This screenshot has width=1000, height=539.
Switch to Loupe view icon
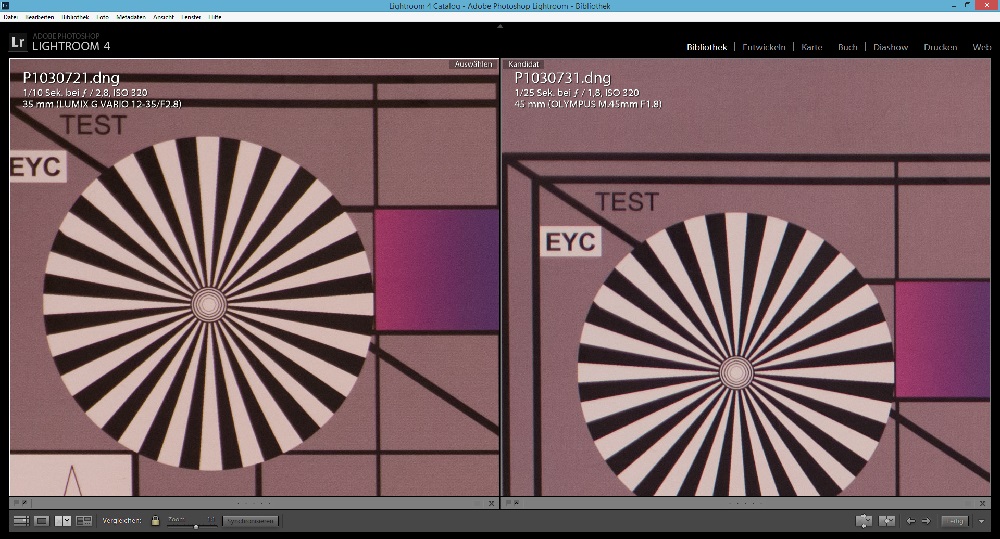tap(42, 521)
